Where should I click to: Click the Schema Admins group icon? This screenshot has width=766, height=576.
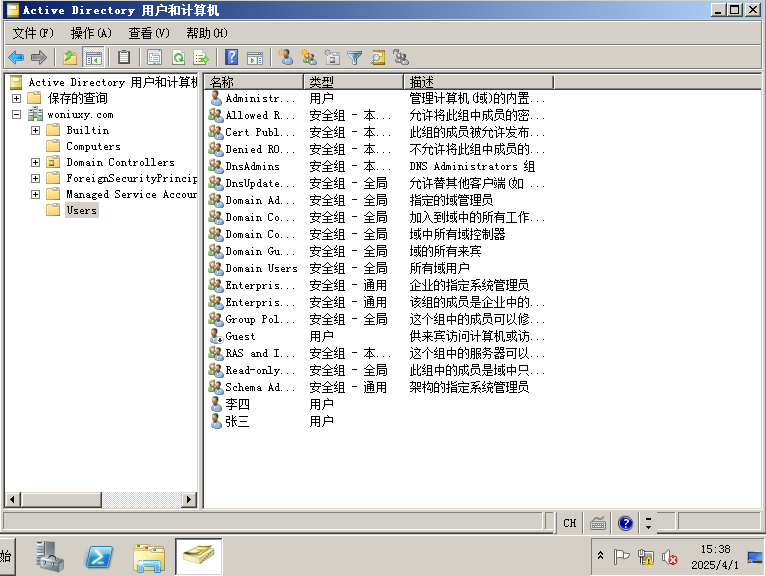pyautogui.click(x=216, y=387)
